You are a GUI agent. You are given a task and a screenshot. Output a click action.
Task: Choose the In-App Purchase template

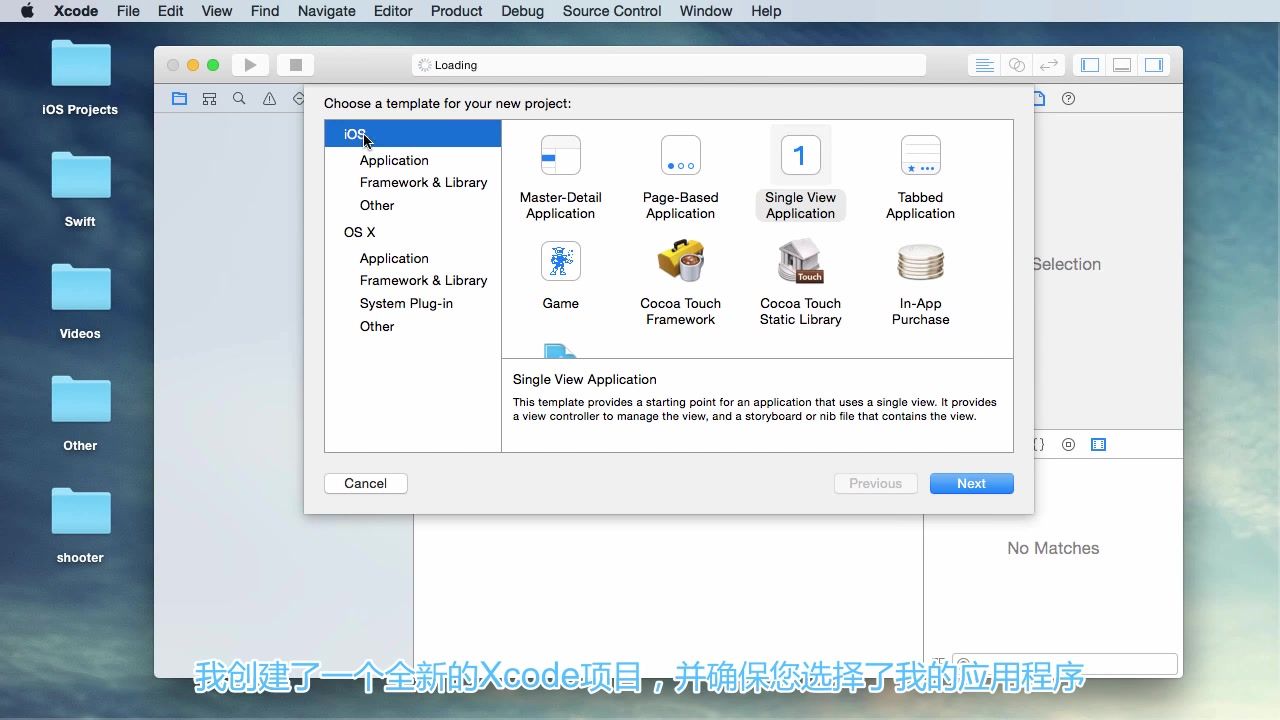[920, 284]
